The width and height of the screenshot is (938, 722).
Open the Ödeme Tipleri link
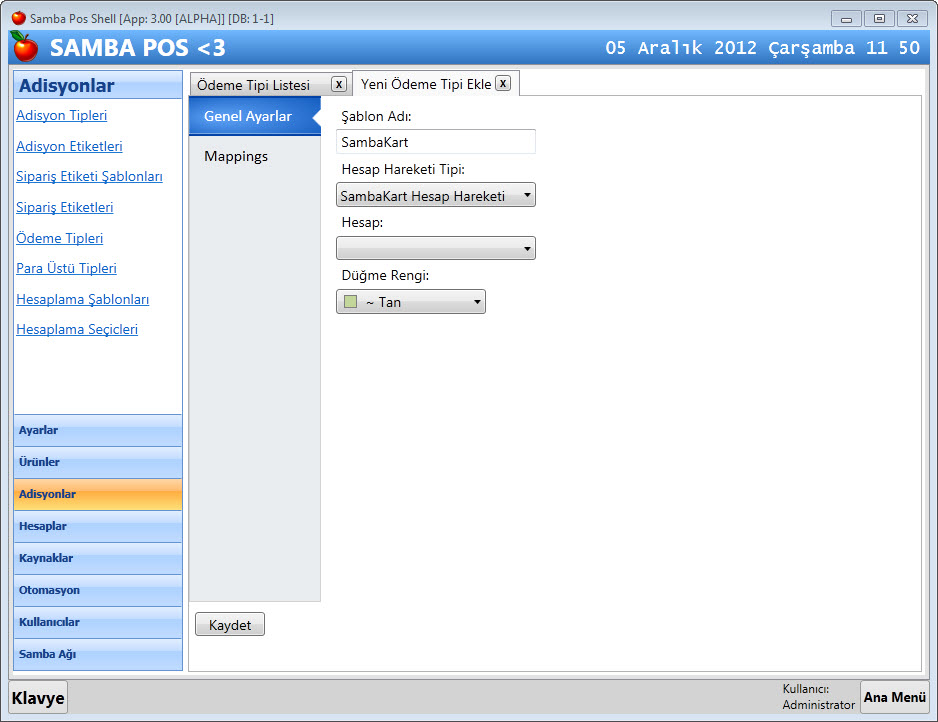click(60, 238)
